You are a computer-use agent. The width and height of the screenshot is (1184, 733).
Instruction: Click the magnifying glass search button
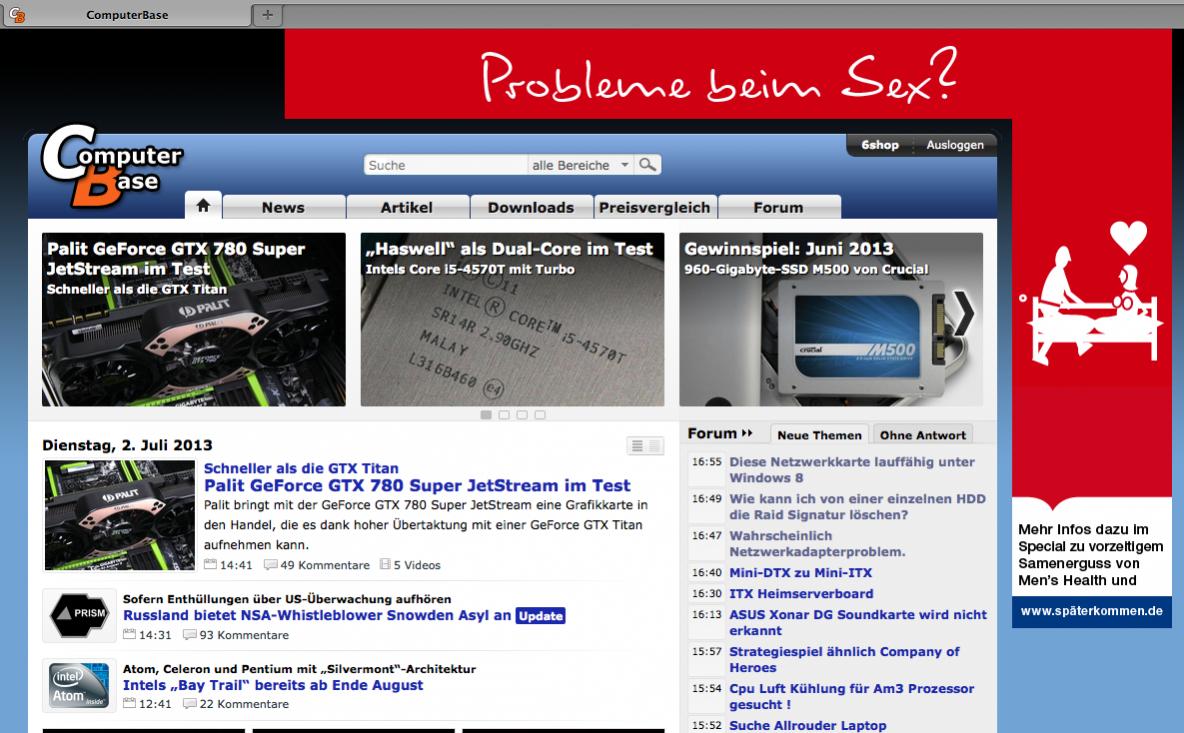tap(647, 165)
